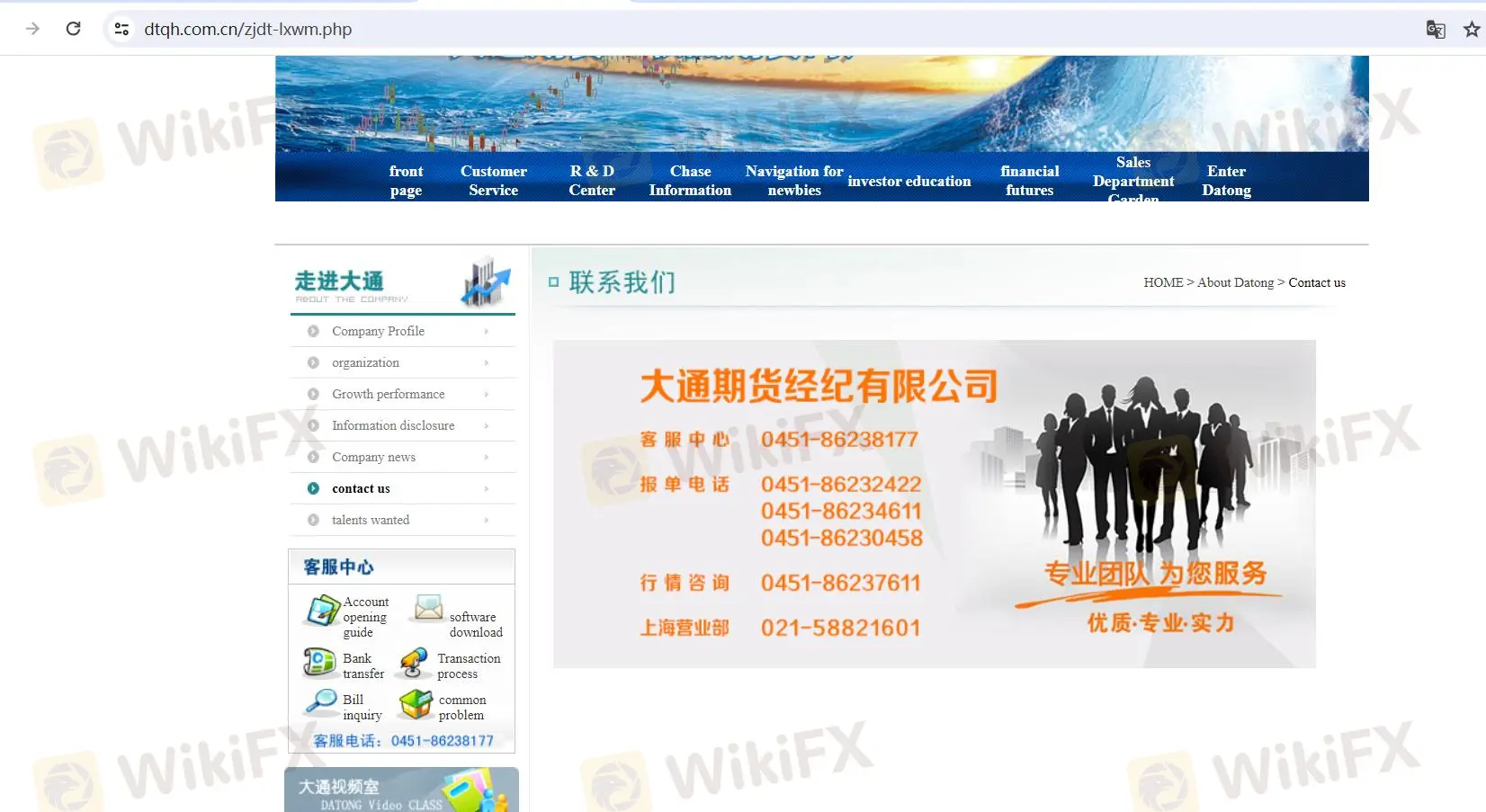Click the forward navigation arrow icon
The image size is (1486, 812).
[x=33, y=29]
